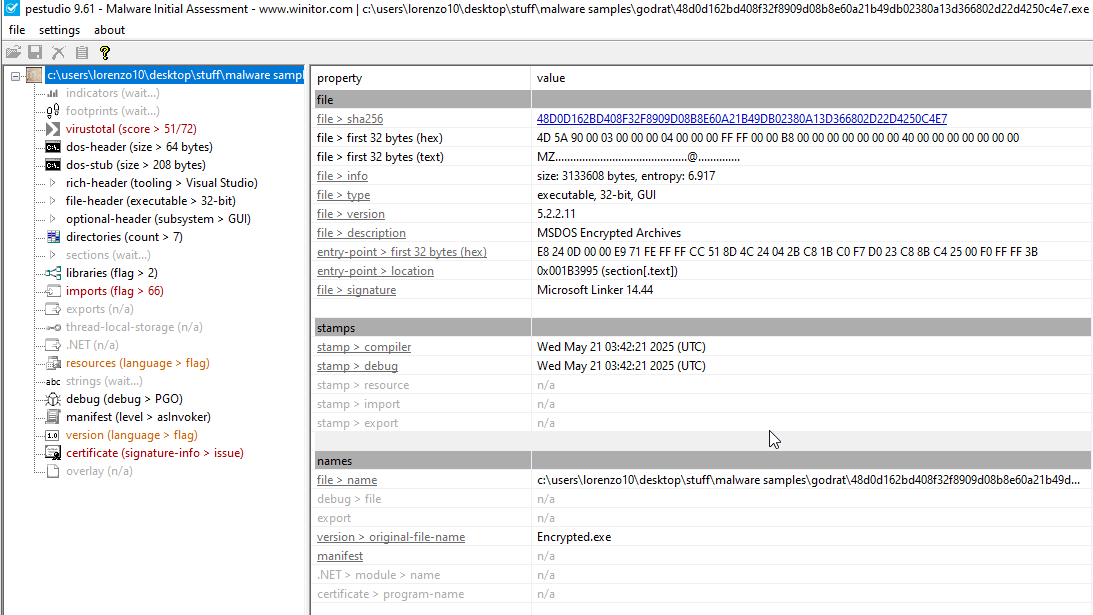1093x615 pixels.
Task: Select 'virustotal (score > 51/72)' tree item
Action: point(131,129)
